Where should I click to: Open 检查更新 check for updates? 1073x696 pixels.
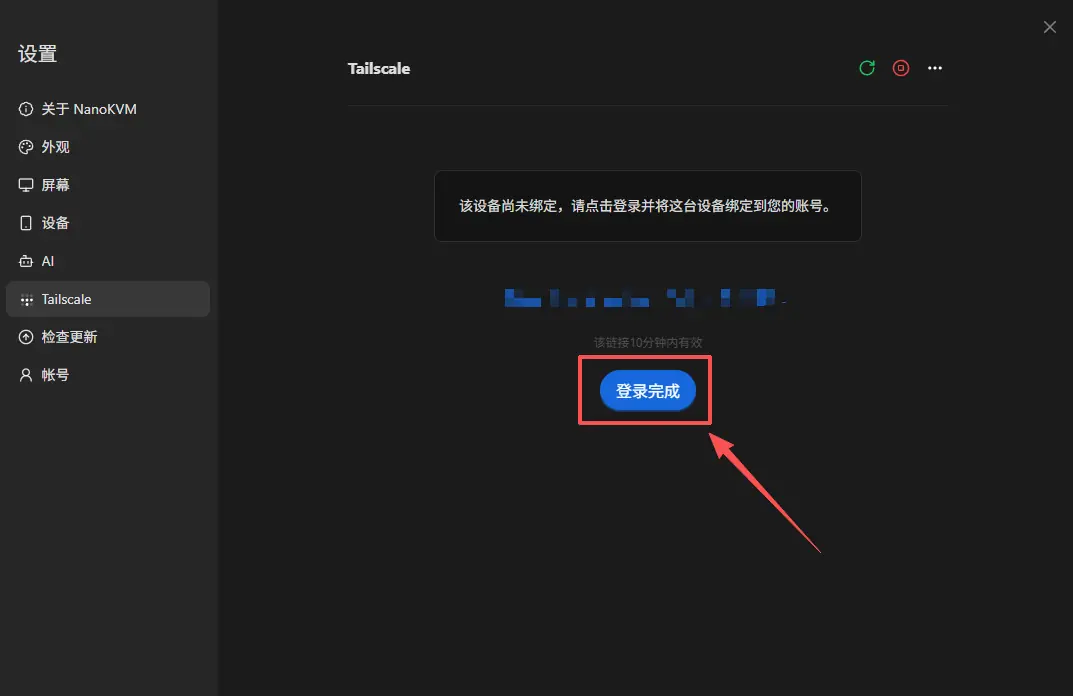click(107, 337)
